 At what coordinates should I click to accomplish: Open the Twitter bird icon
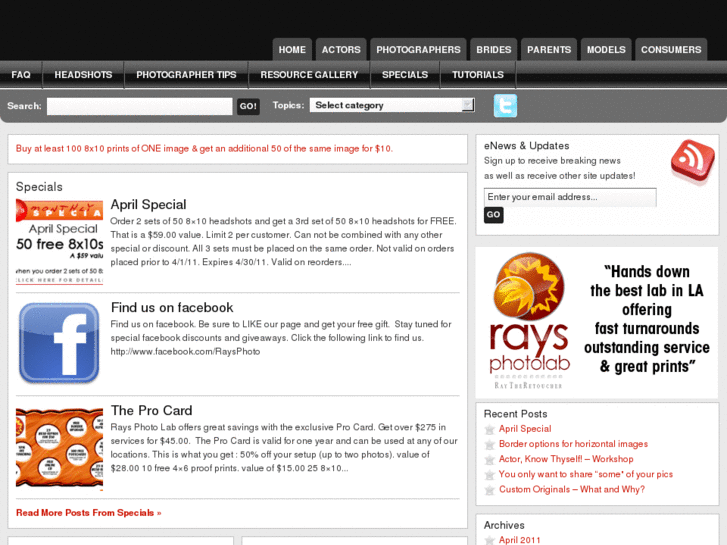(x=505, y=106)
